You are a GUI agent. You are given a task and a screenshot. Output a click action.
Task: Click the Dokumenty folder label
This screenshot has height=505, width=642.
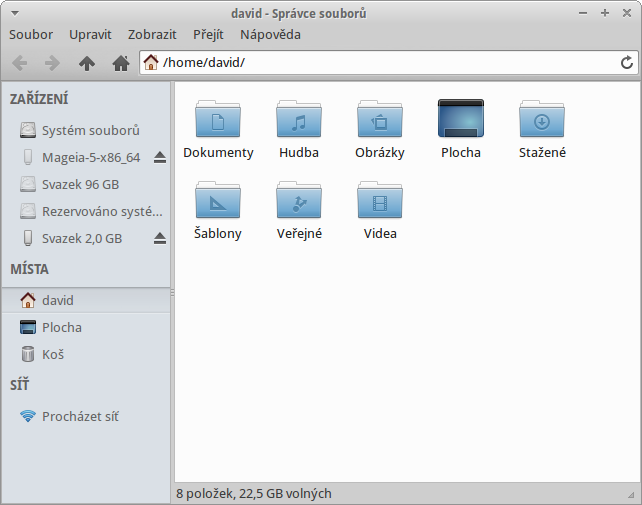coord(218,153)
